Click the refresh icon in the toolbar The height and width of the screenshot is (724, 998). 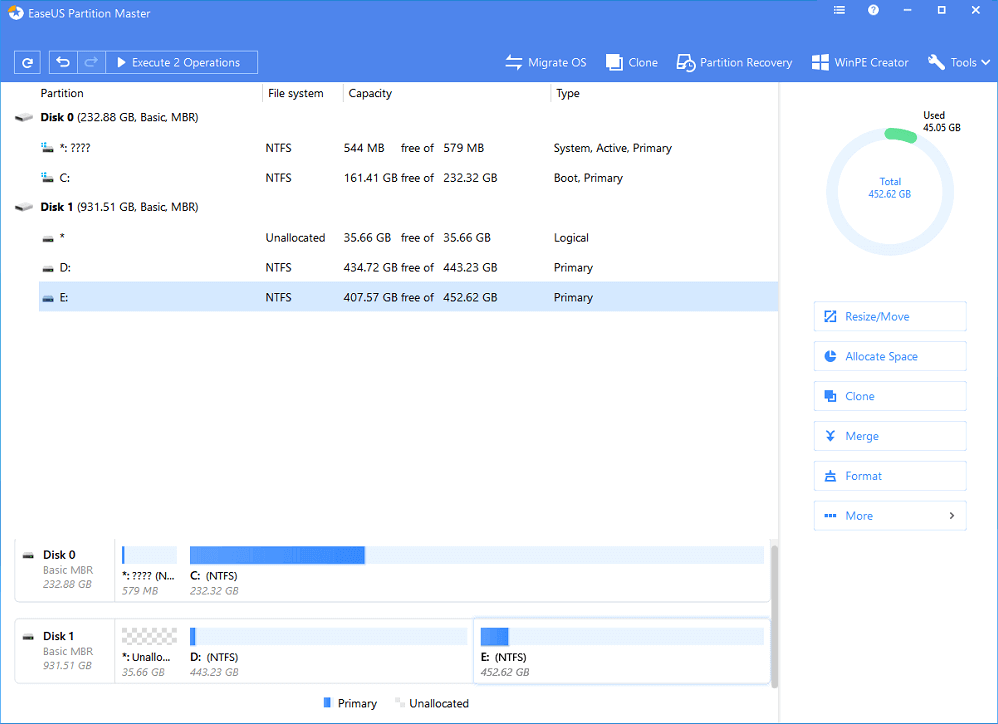click(27, 62)
